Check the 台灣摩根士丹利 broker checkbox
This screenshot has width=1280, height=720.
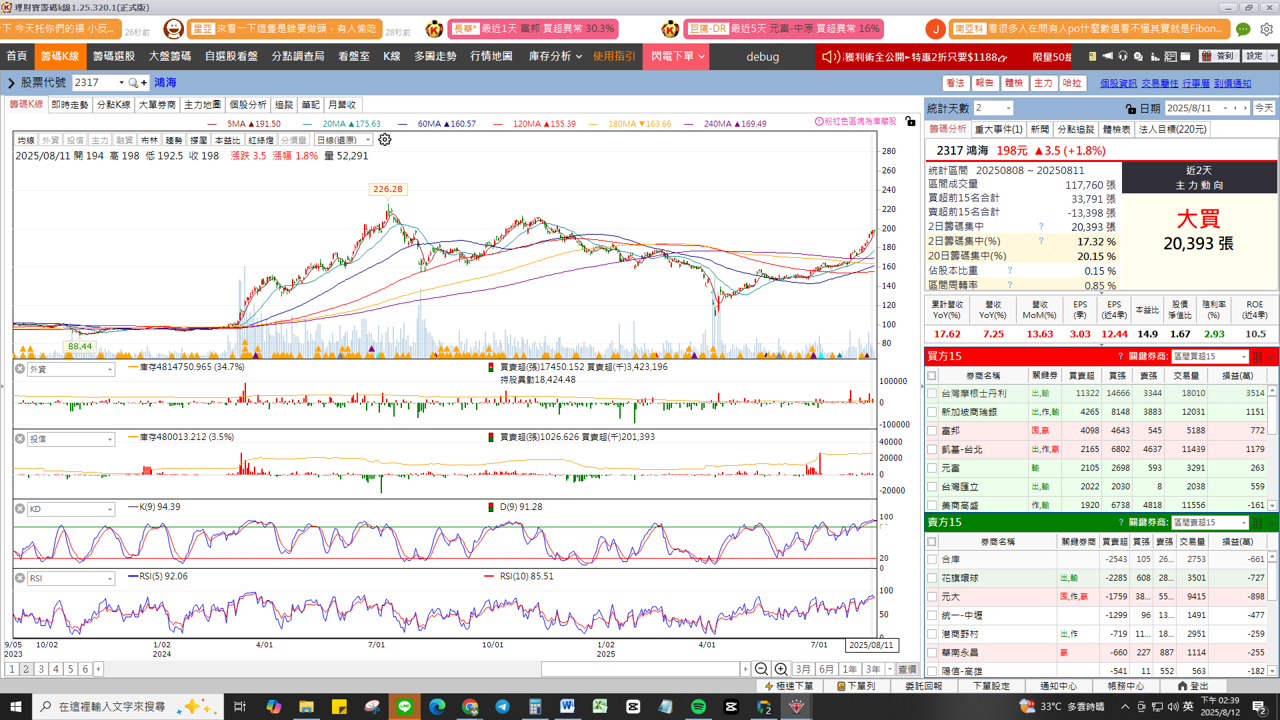[932, 394]
